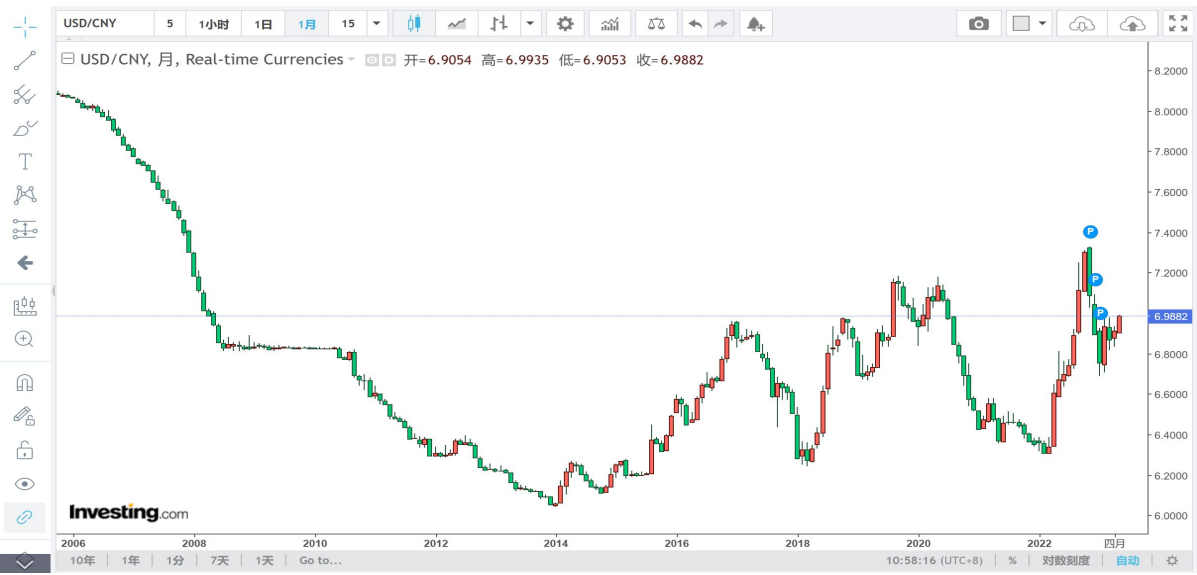Viewport: 1197px width, 575px height.
Task: Toggle fullscreen mode
Action: click(1178, 24)
